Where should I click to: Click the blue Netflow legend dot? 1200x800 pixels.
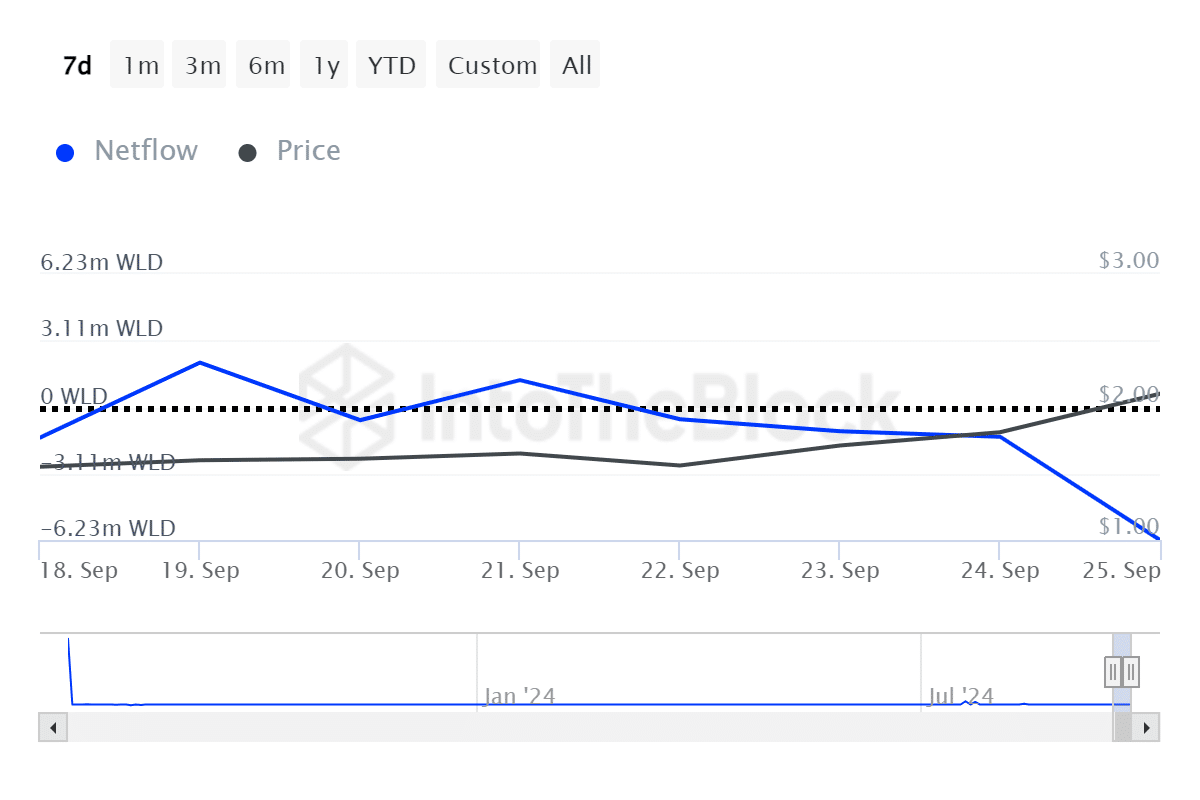click(66, 151)
